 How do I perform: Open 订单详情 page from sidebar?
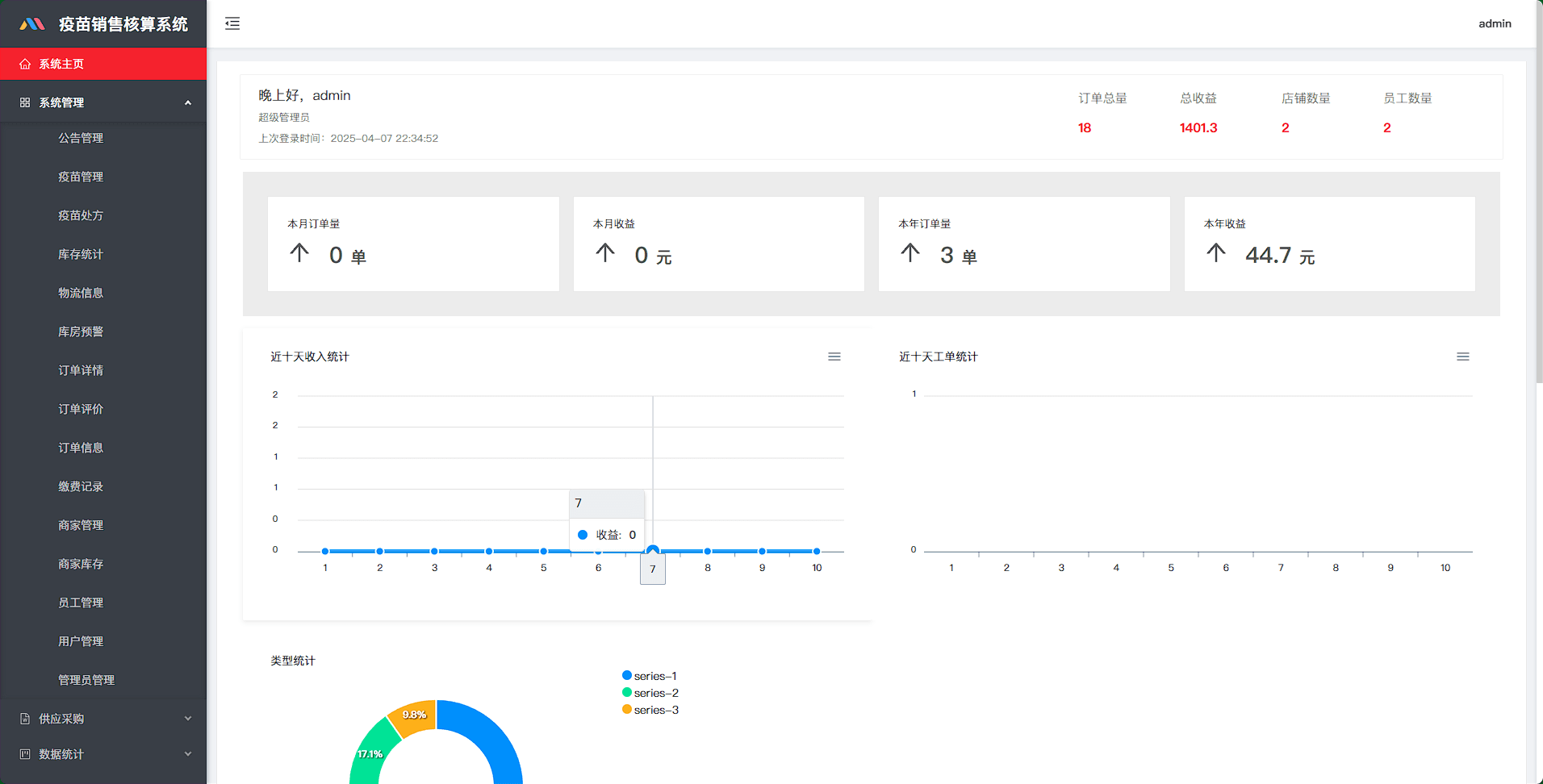coord(81,370)
